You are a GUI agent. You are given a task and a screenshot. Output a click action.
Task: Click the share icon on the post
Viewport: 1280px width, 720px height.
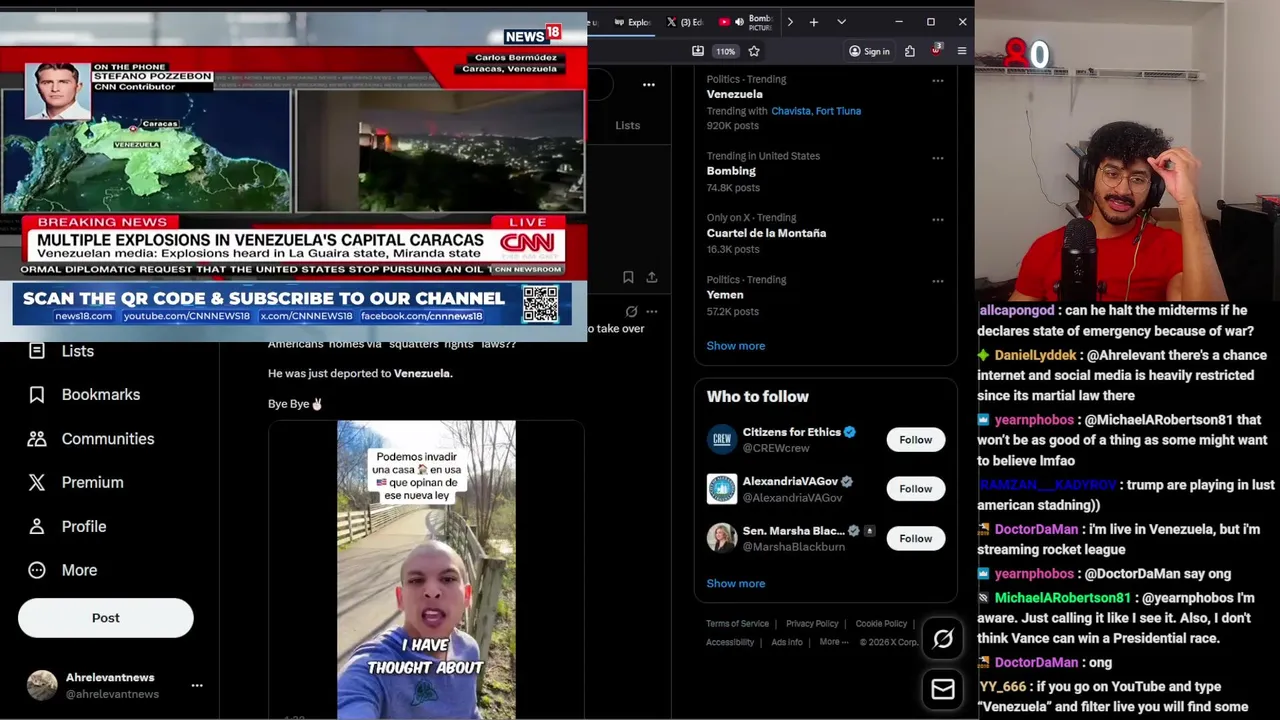coord(651,277)
